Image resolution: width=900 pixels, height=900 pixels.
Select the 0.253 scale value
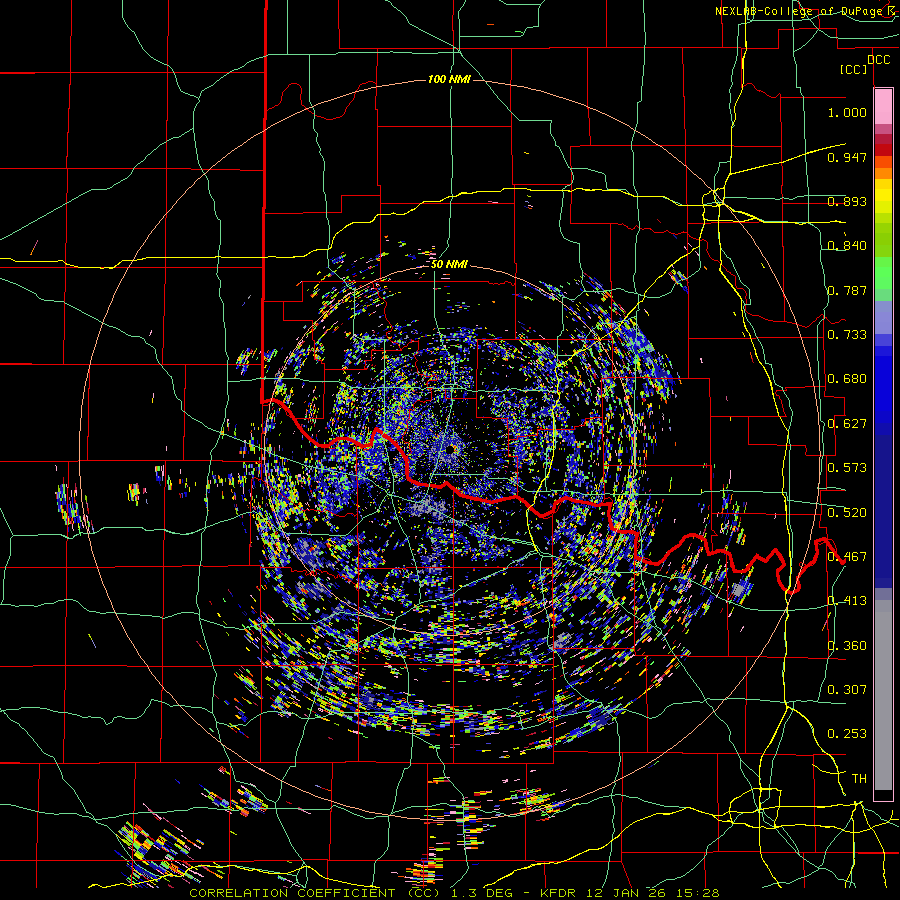(847, 734)
